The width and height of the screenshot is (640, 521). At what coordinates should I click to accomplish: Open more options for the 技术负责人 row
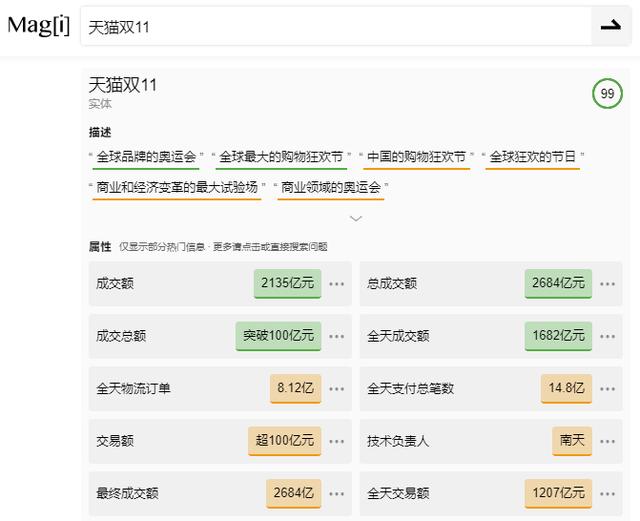608,441
